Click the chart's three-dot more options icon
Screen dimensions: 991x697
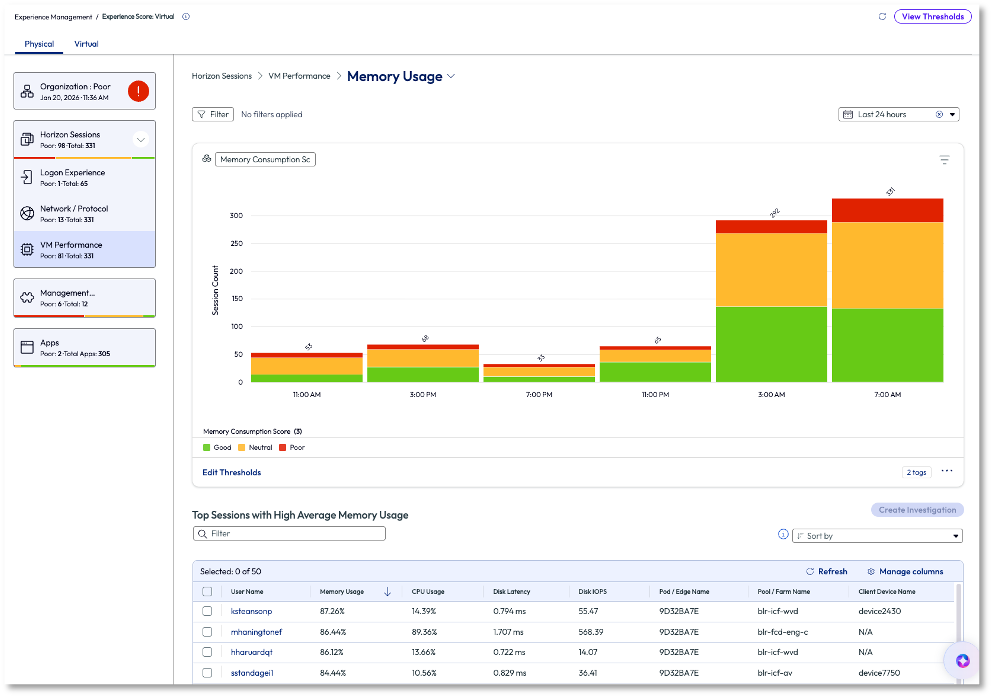pos(946,472)
